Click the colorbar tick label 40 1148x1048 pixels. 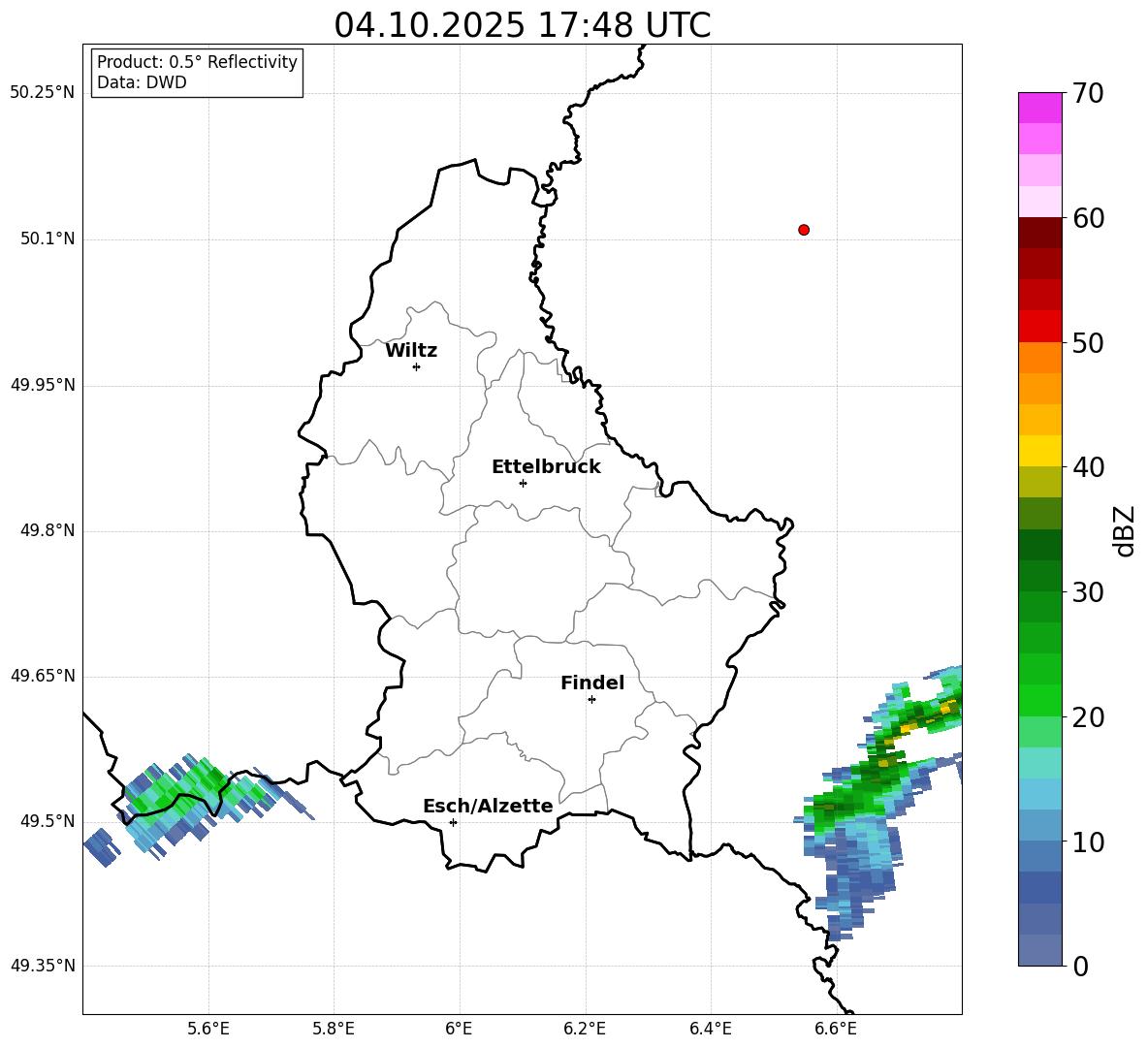tap(1088, 467)
